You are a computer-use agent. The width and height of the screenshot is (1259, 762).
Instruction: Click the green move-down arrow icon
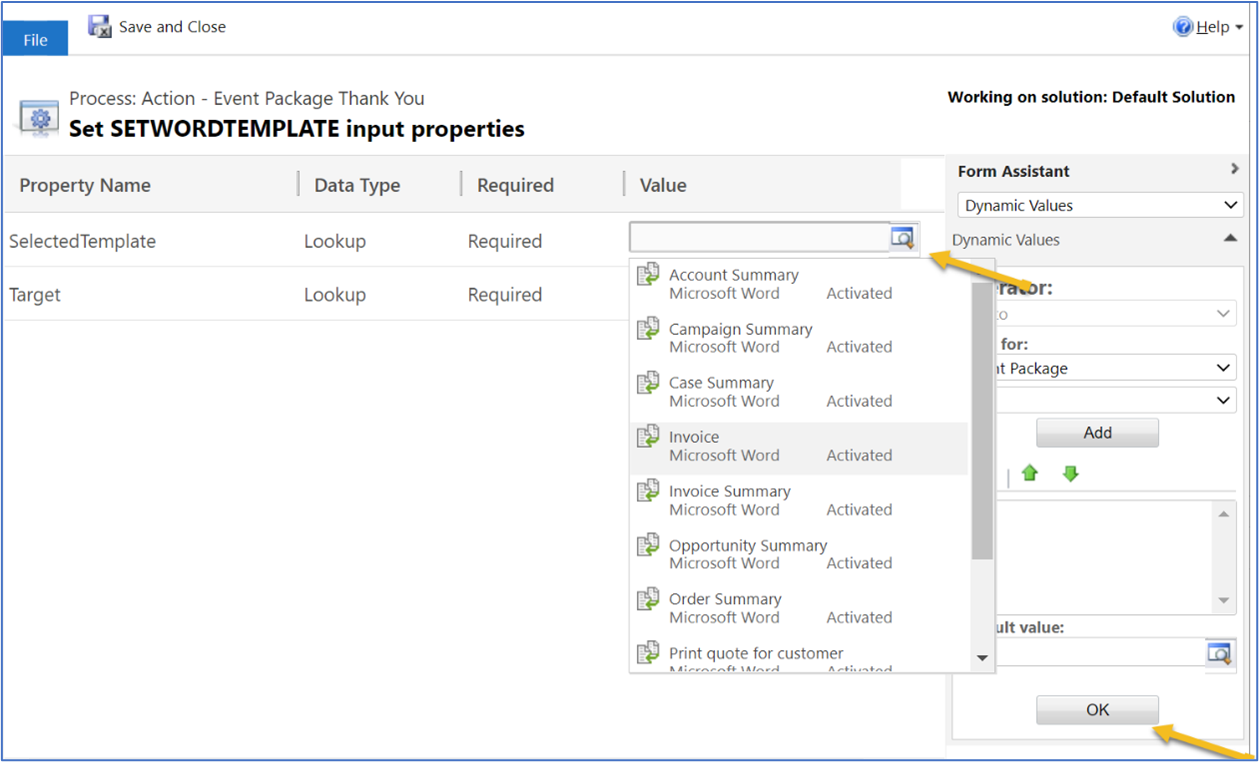tap(1070, 473)
